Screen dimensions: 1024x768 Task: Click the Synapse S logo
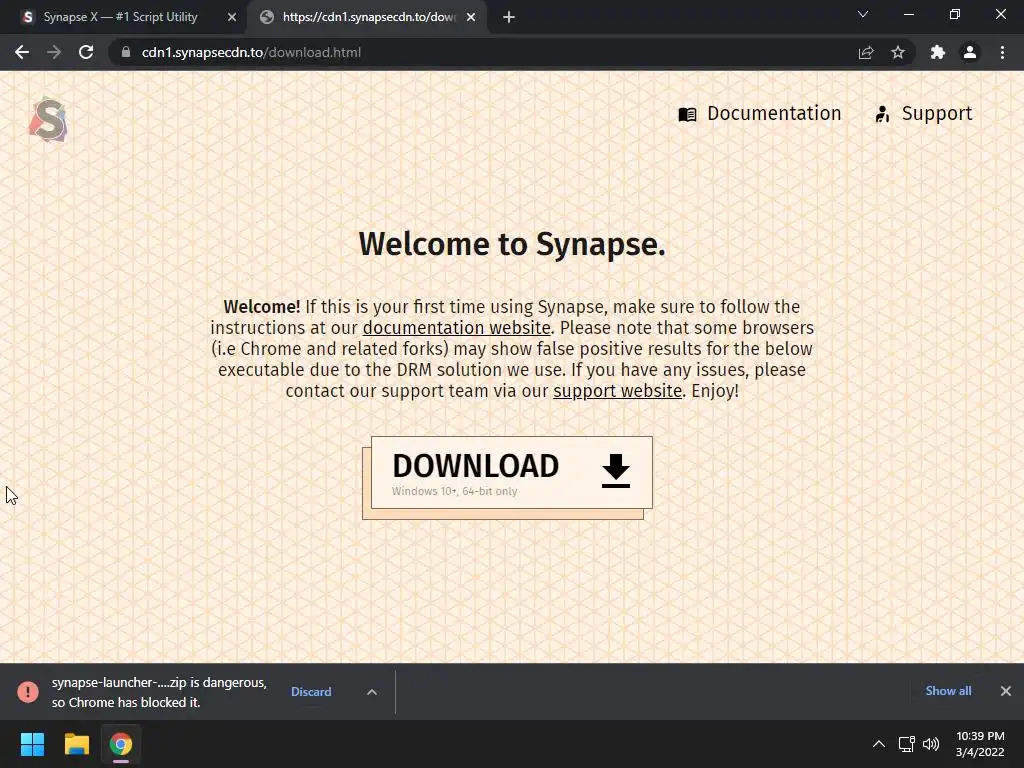pyautogui.click(x=48, y=120)
